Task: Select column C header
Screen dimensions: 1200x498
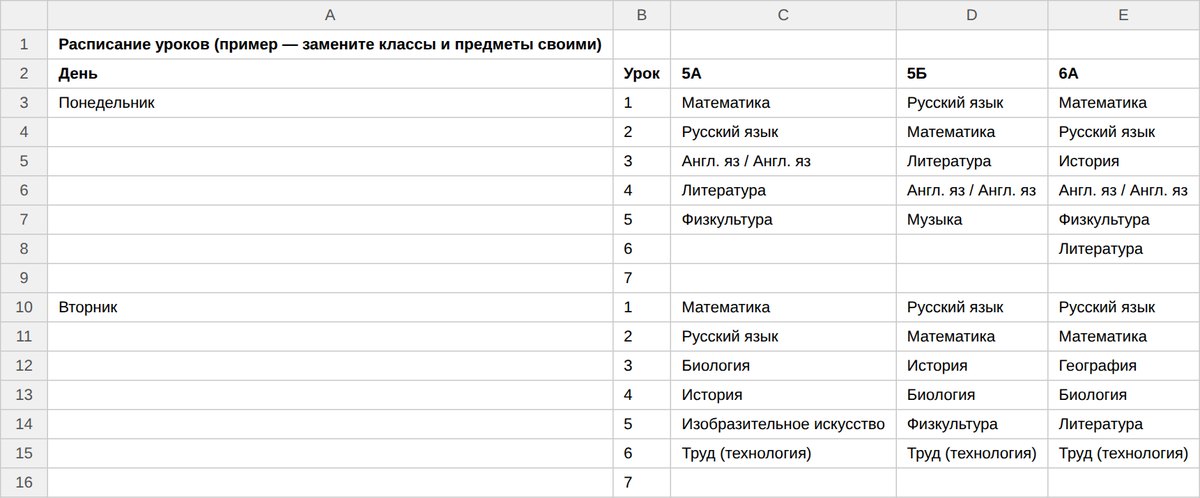Action: pyautogui.click(x=784, y=15)
